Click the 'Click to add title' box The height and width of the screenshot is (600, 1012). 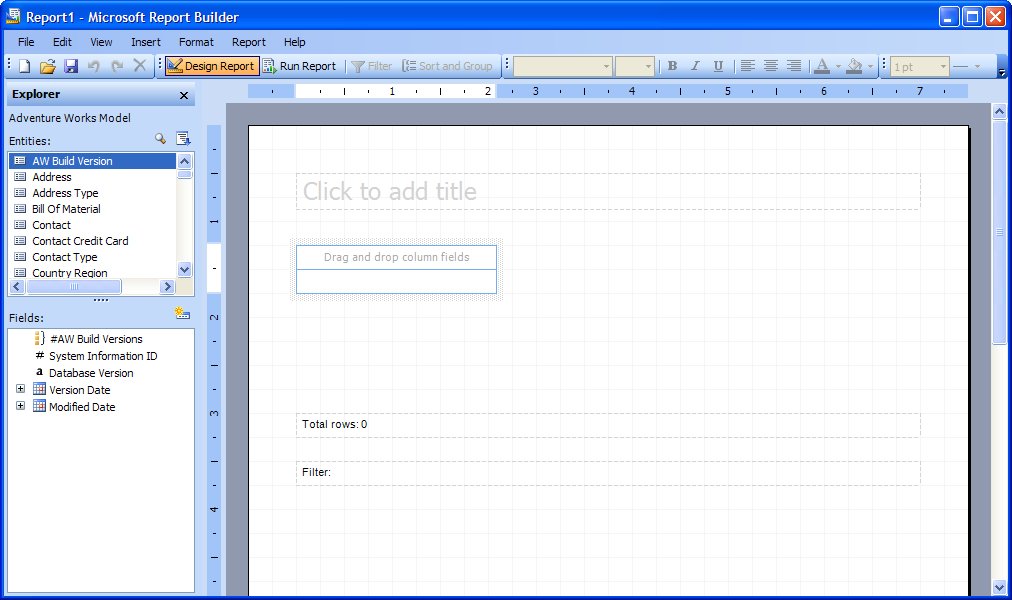[x=608, y=191]
